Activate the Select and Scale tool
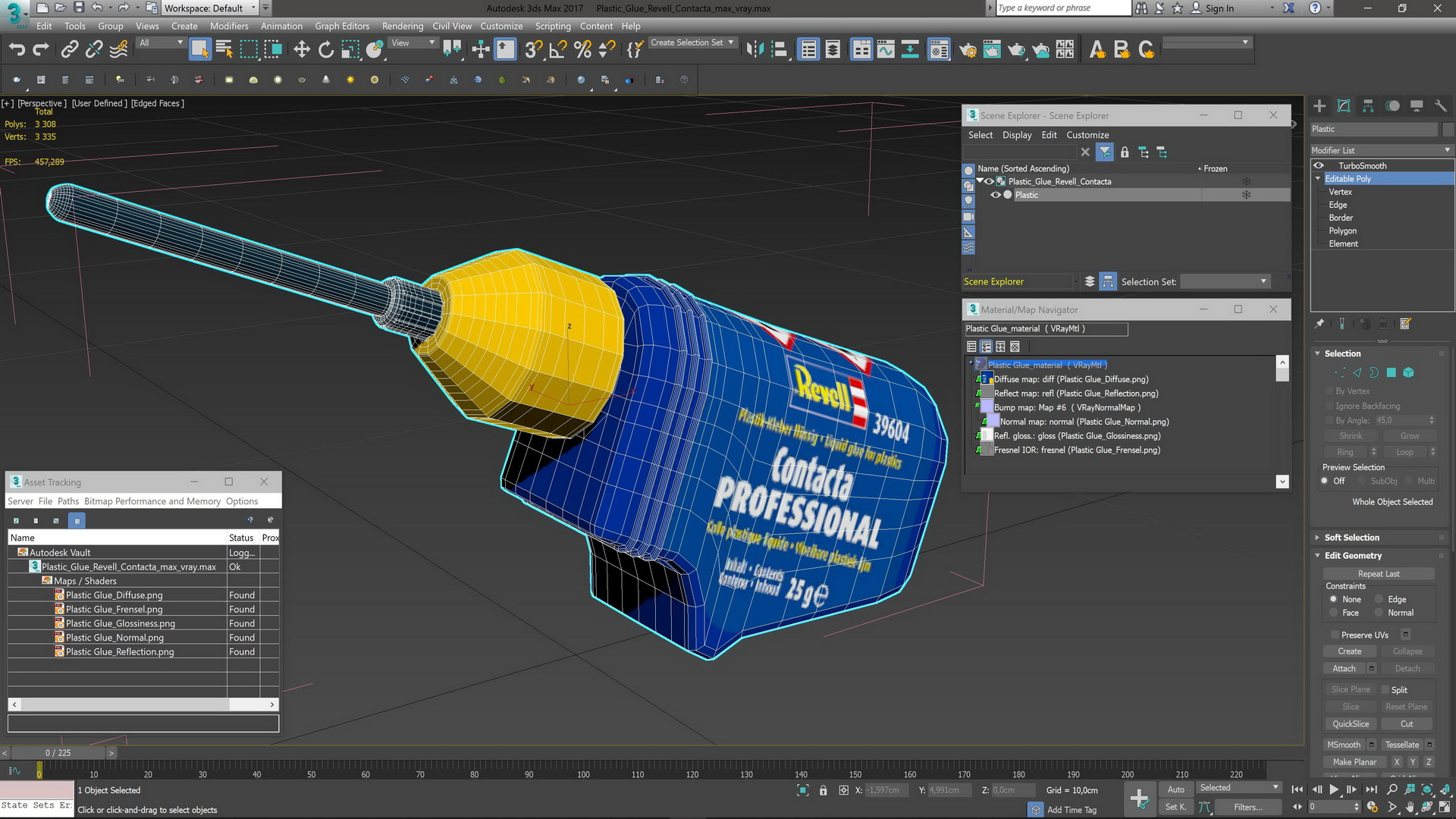This screenshot has width=1456, height=819. click(350, 50)
